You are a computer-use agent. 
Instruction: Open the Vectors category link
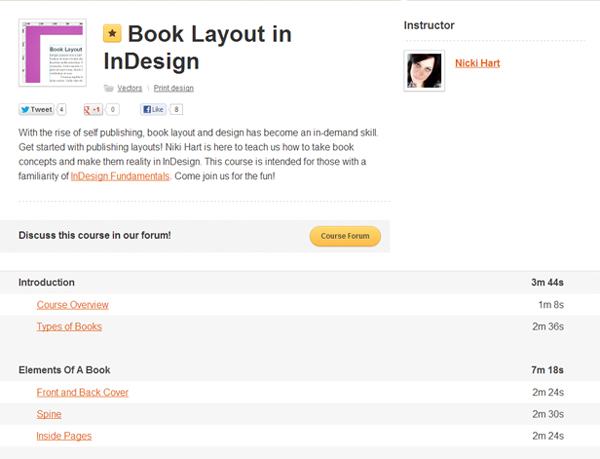(130, 88)
